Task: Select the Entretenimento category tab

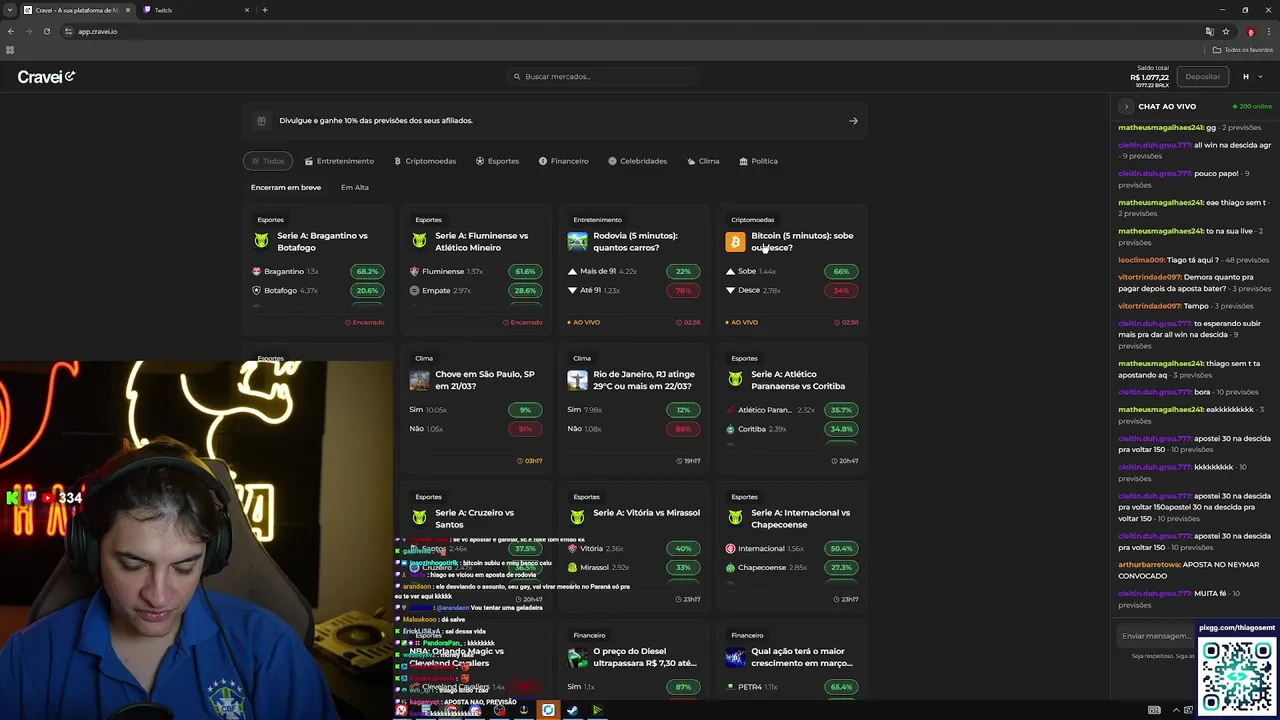Action: [x=339, y=161]
